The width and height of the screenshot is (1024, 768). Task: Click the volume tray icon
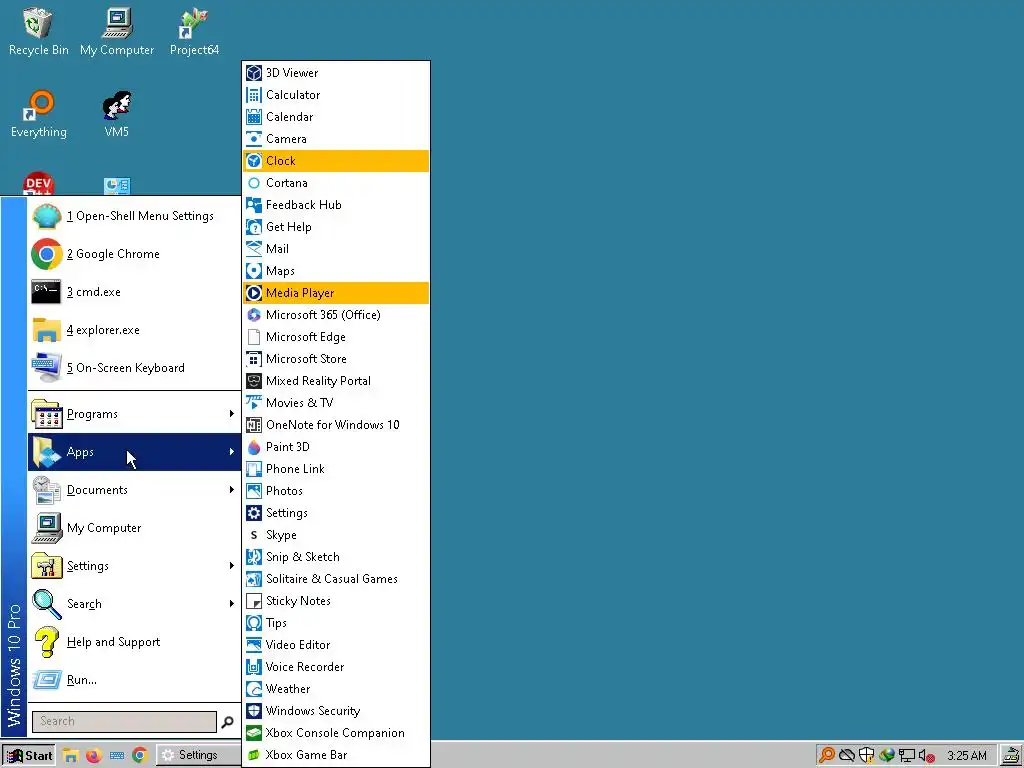pos(926,756)
